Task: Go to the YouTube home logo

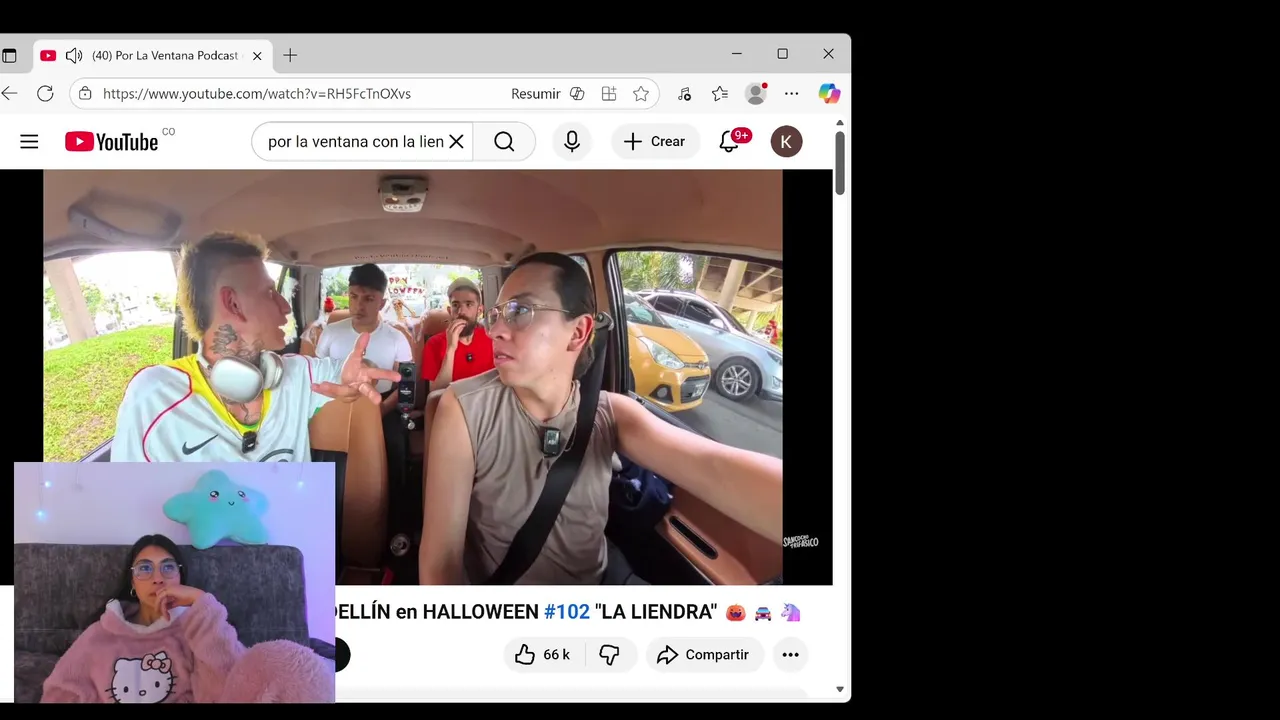Action: (x=112, y=142)
